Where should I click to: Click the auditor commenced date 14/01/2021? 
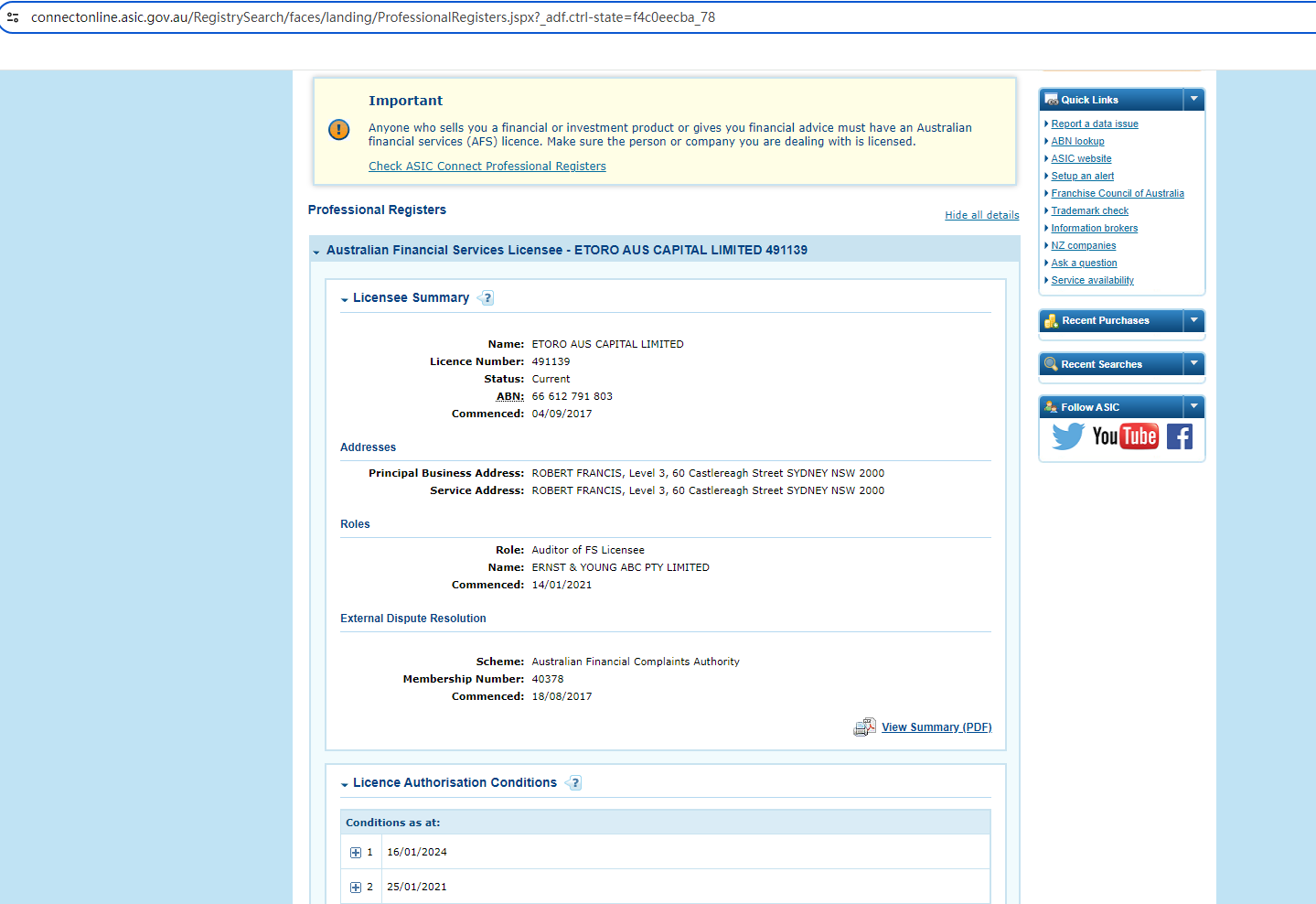pos(562,585)
